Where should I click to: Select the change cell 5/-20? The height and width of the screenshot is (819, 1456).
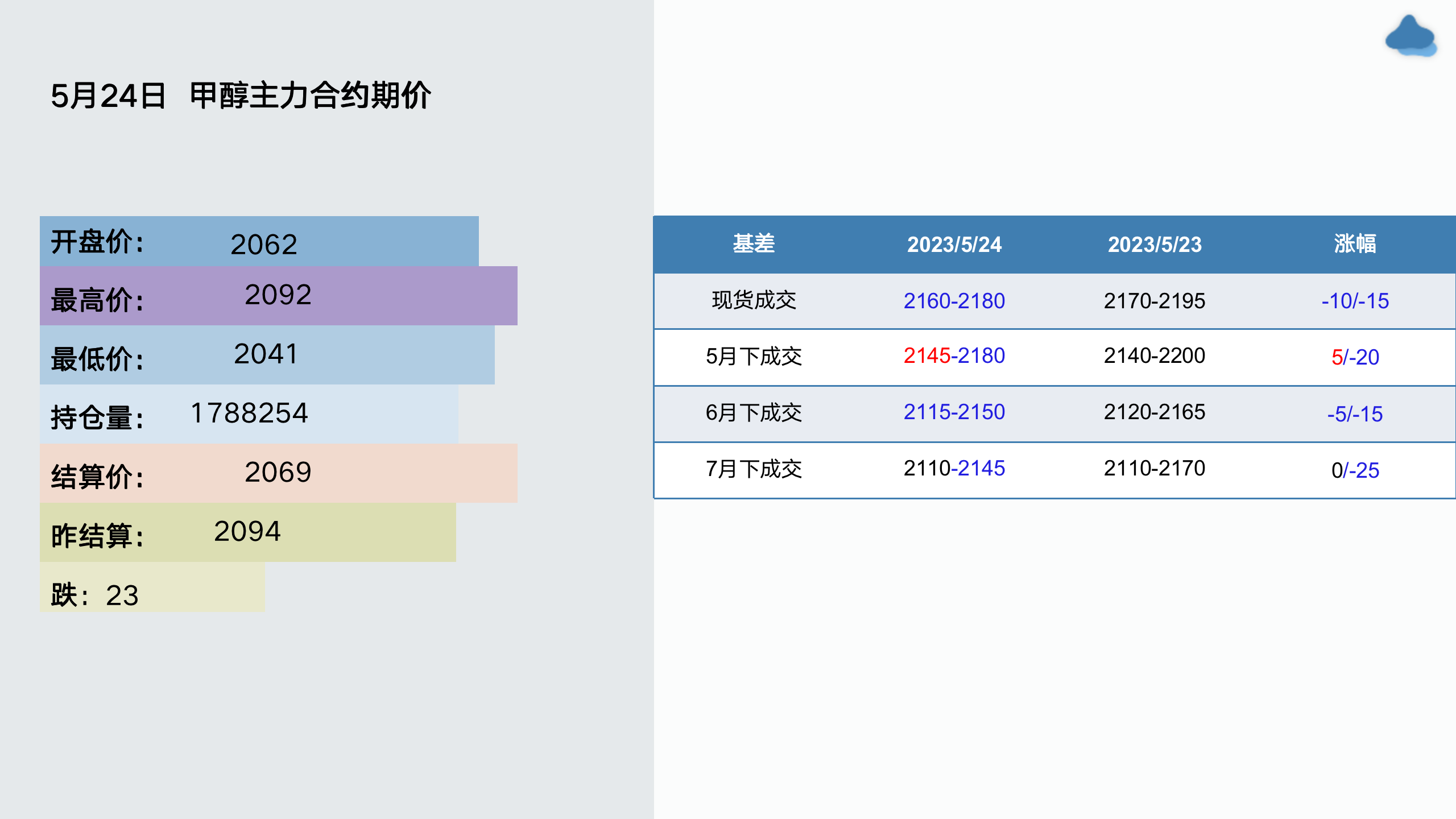[1355, 357]
